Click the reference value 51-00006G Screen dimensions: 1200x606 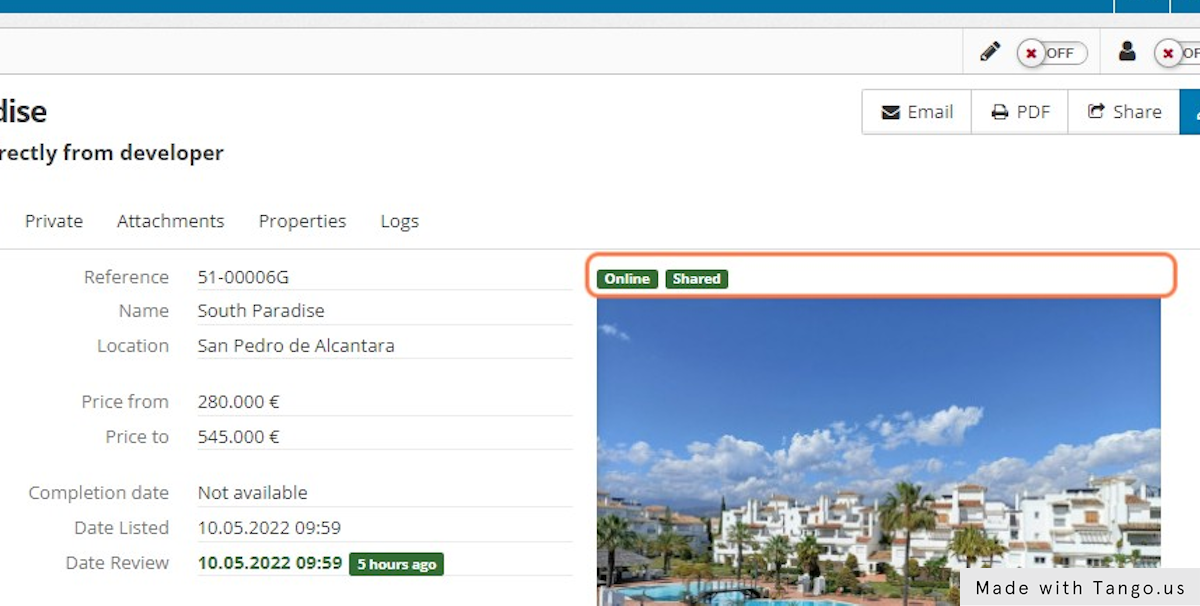pos(243,277)
